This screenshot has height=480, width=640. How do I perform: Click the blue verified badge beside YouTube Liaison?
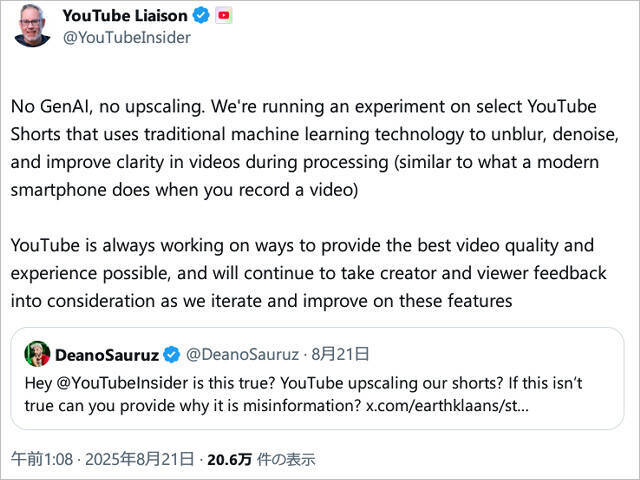tap(199, 15)
